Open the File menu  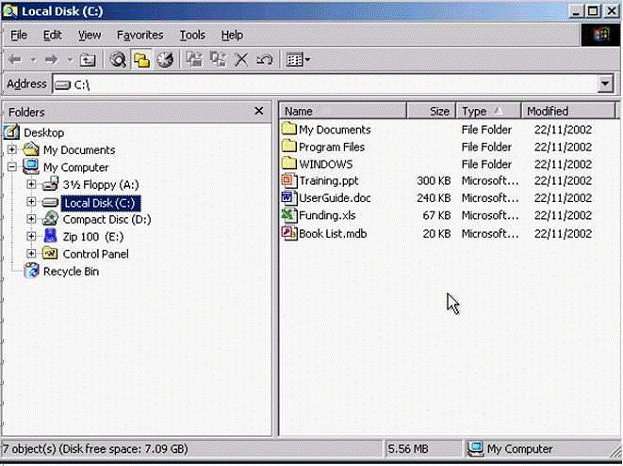(x=19, y=35)
